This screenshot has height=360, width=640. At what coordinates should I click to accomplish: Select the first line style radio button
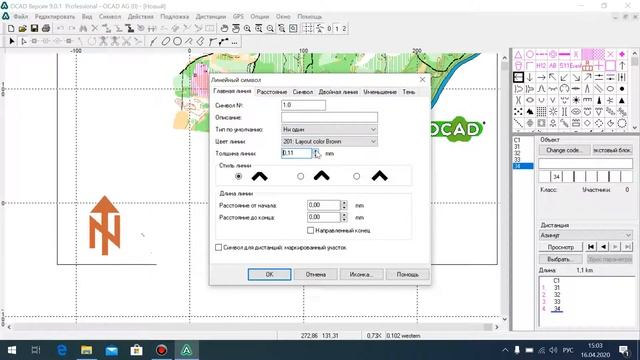pos(238,176)
